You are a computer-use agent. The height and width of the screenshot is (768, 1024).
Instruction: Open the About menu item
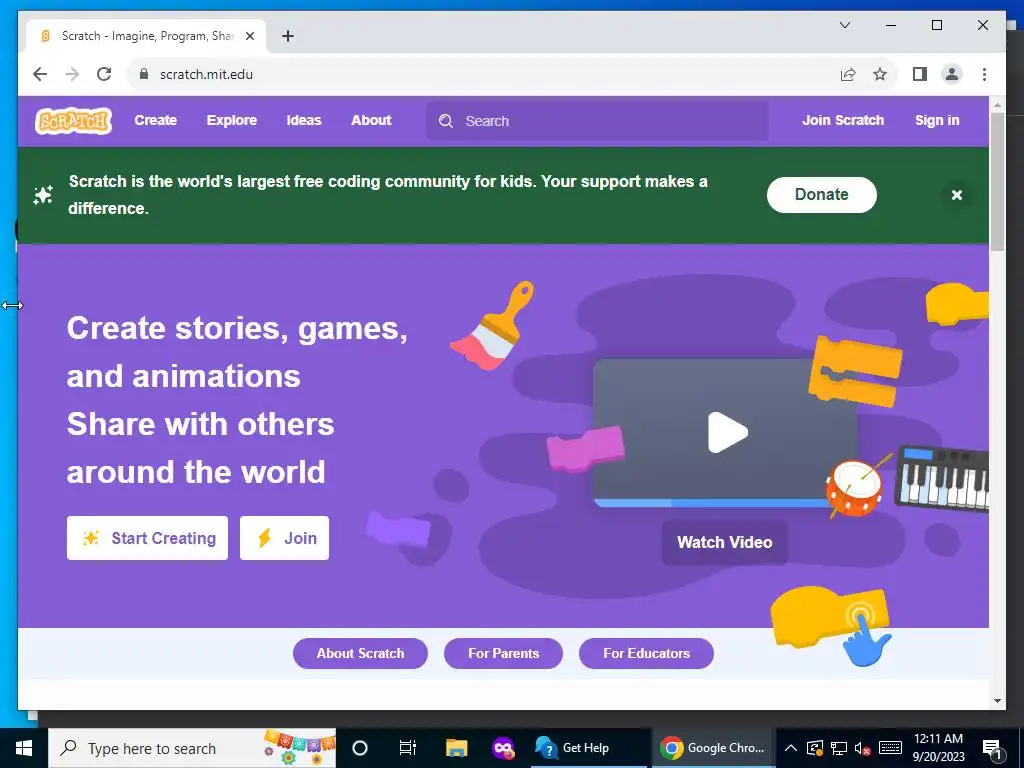pos(371,120)
